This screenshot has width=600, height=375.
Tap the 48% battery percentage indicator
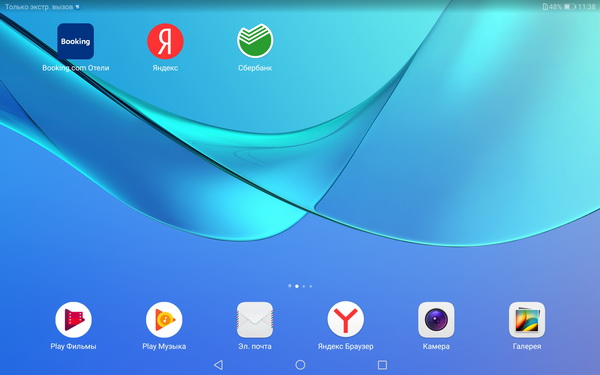[556, 7]
